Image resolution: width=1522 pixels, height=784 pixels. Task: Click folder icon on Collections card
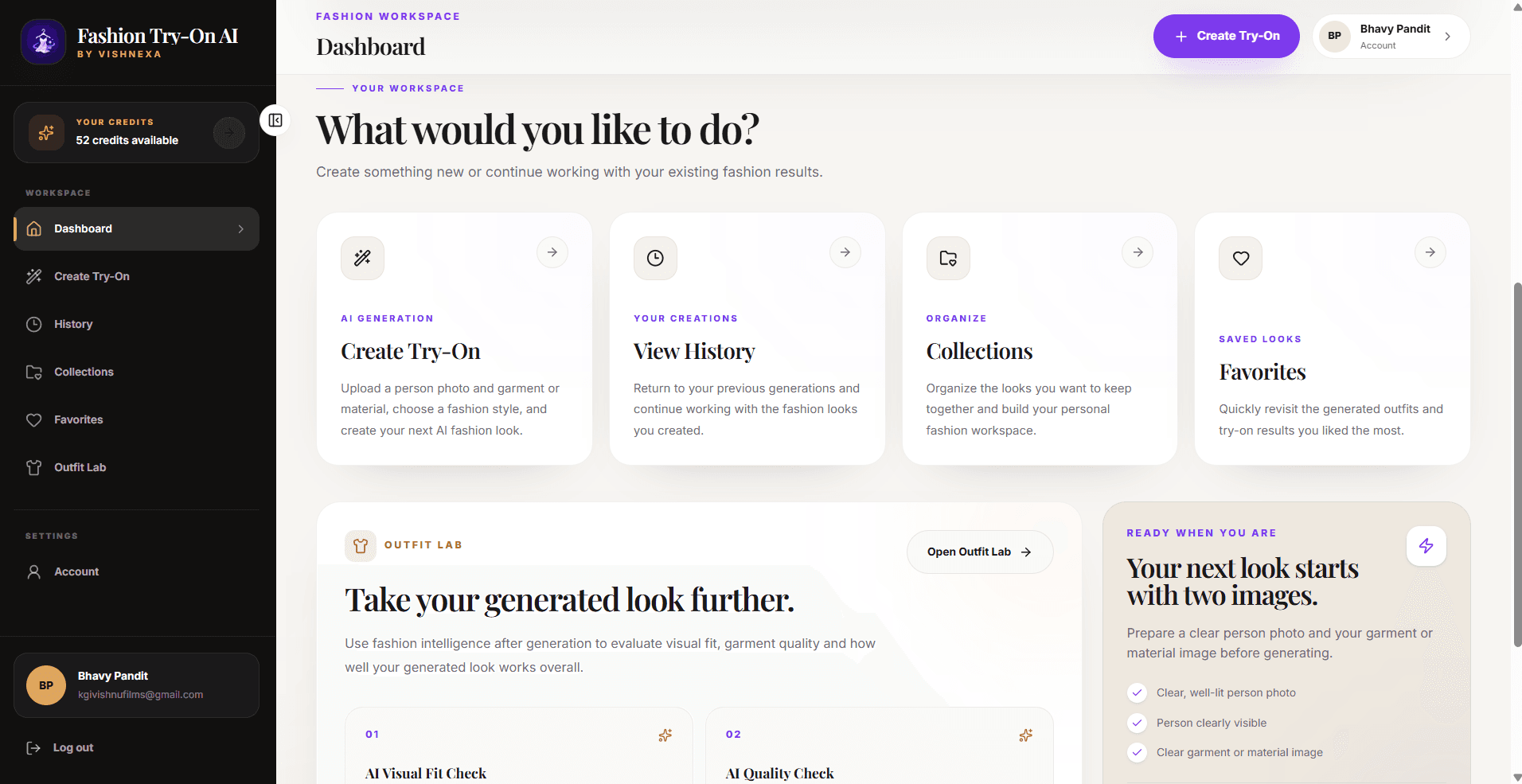point(948,258)
